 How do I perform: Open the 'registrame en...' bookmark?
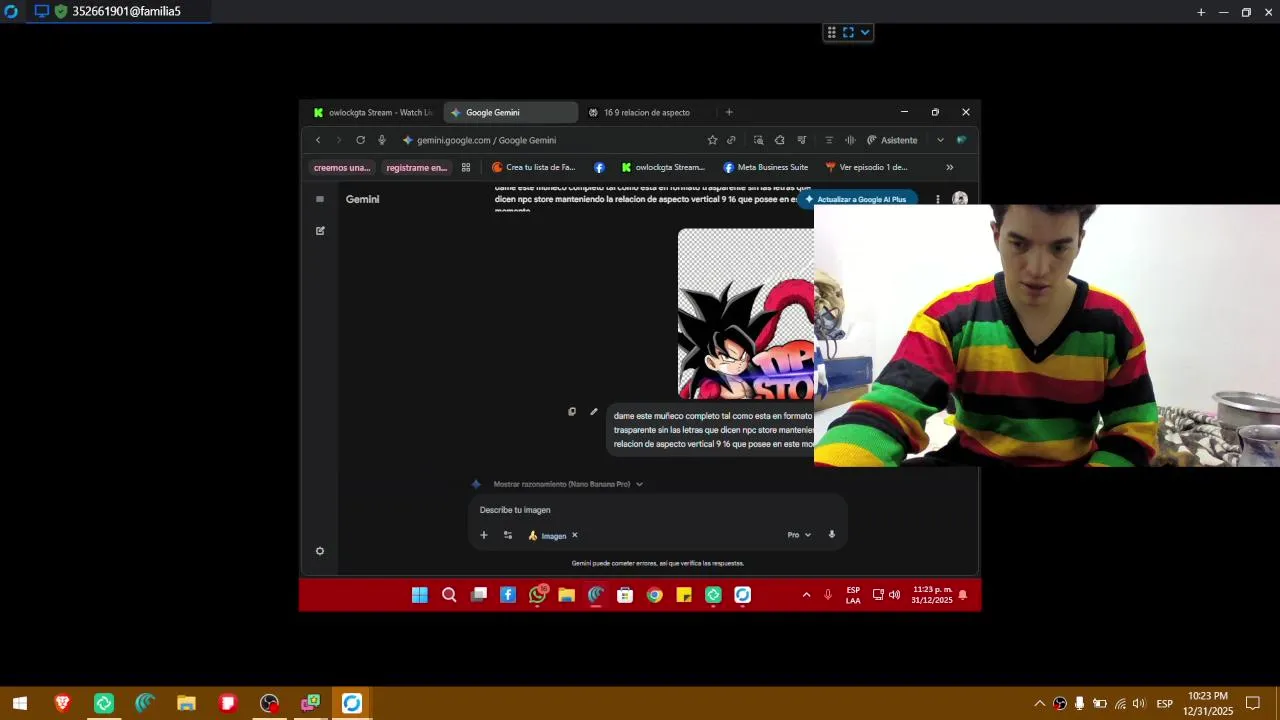tap(416, 167)
